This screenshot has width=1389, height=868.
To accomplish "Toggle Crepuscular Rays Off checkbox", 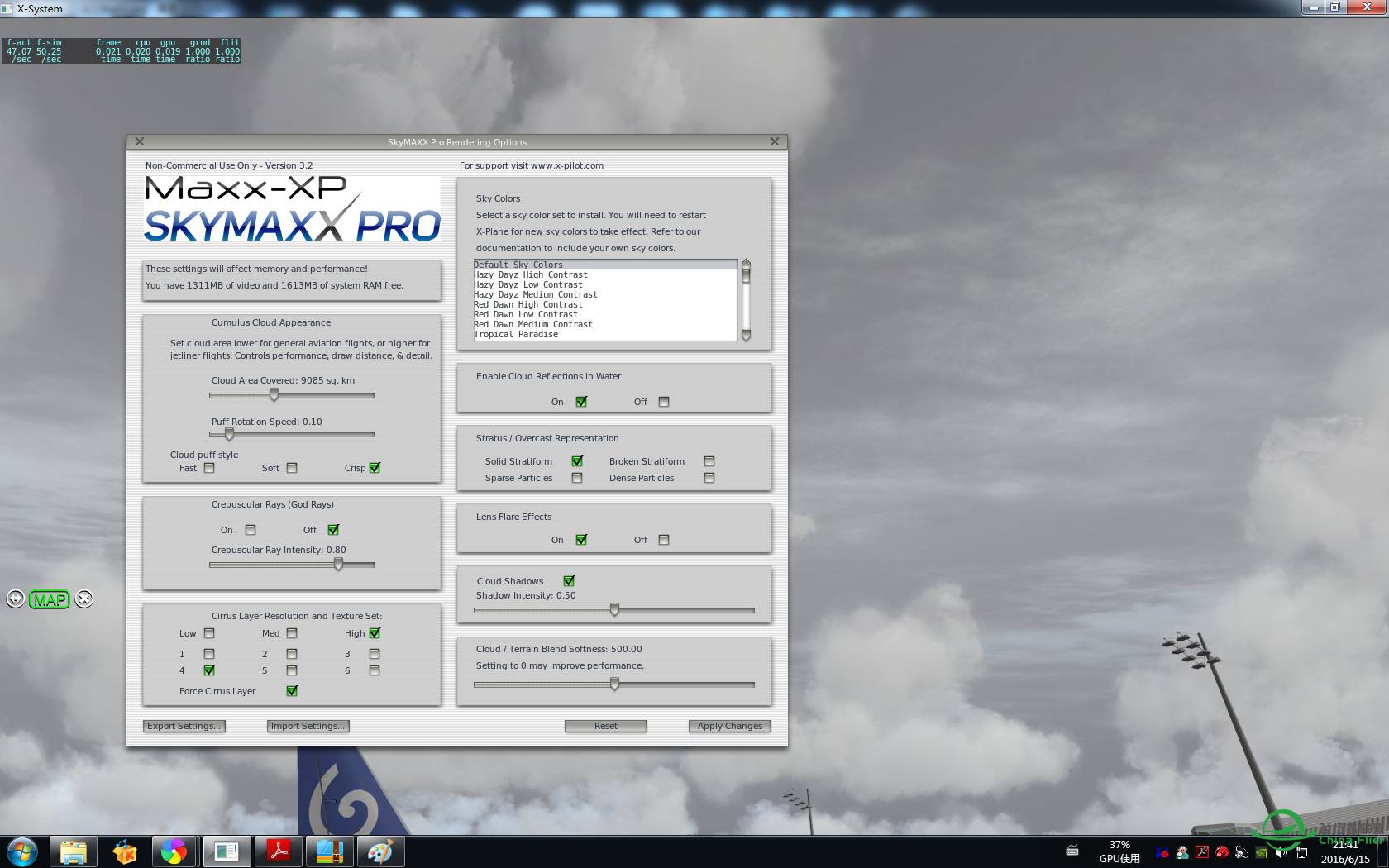I will tap(333, 530).
